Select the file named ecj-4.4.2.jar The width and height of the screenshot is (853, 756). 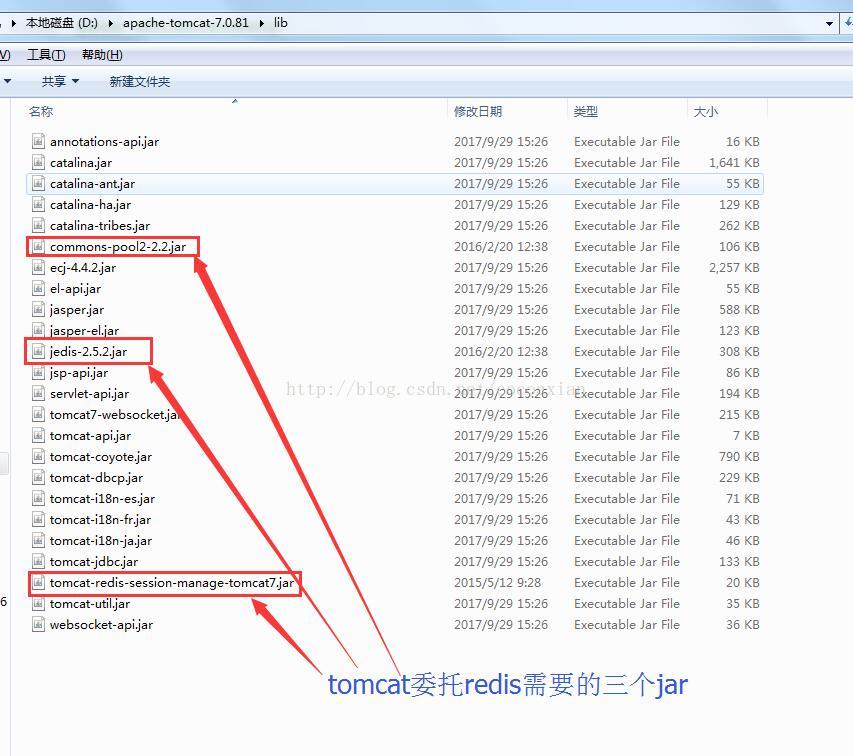(83, 268)
